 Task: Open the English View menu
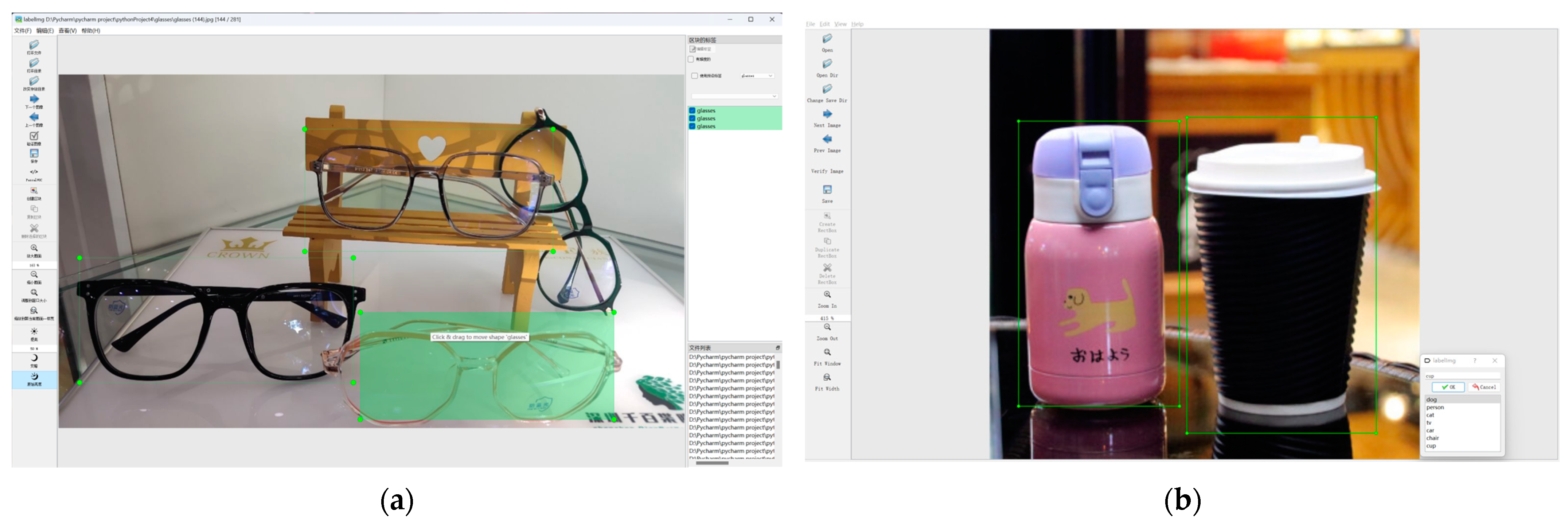pos(840,24)
